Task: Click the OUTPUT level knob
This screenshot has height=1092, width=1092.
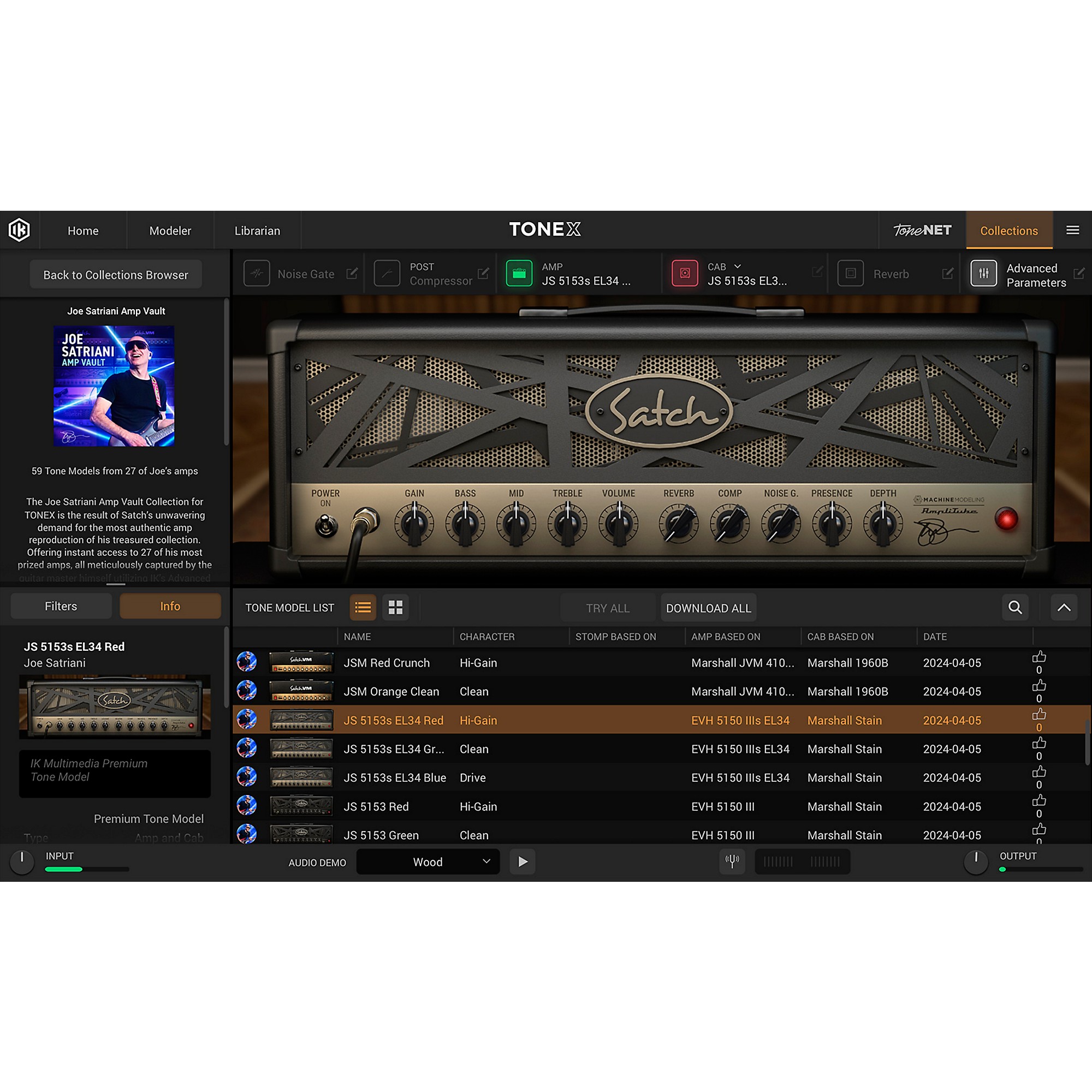Action: point(976,863)
